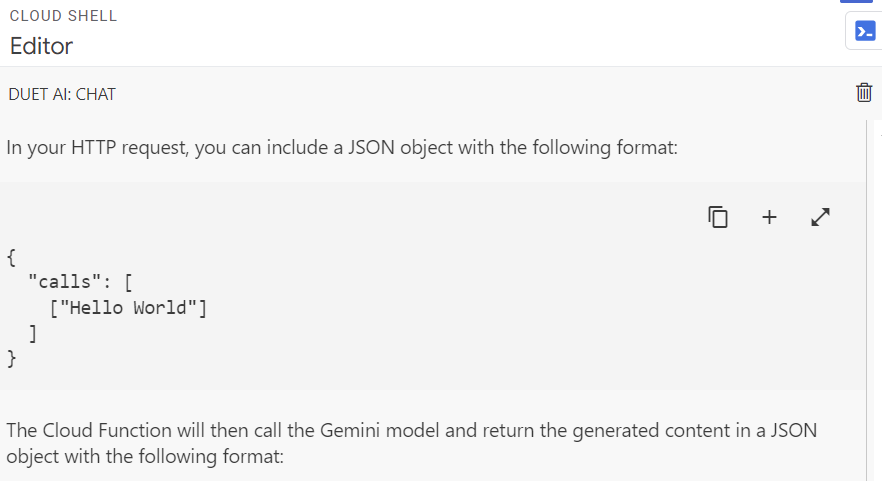The width and height of the screenshot is (882, 481).
Task: Open the Cloud Shell terminal icon
Action: coord(863,32)
